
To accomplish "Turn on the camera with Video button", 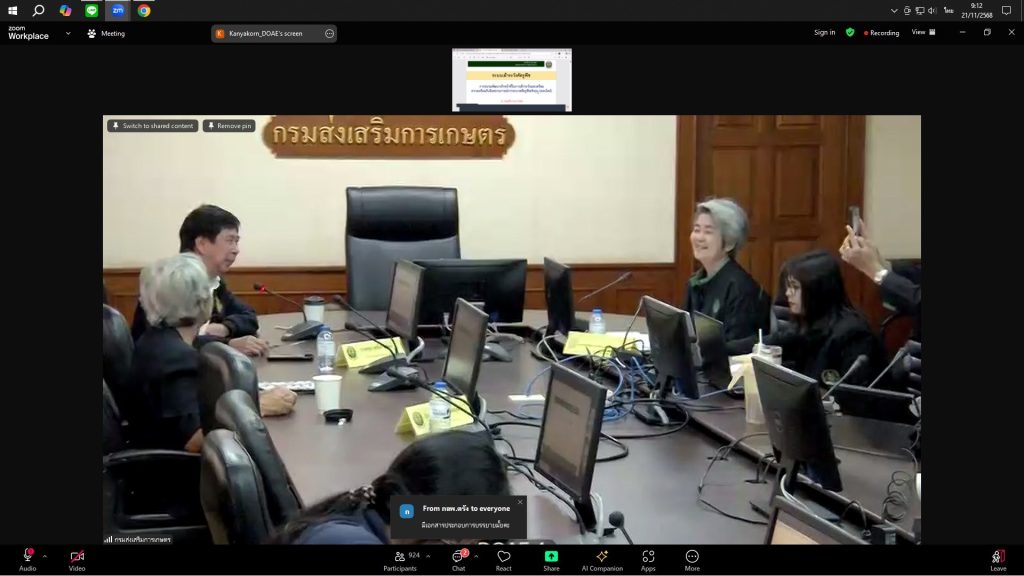I will tap(77, 557).
